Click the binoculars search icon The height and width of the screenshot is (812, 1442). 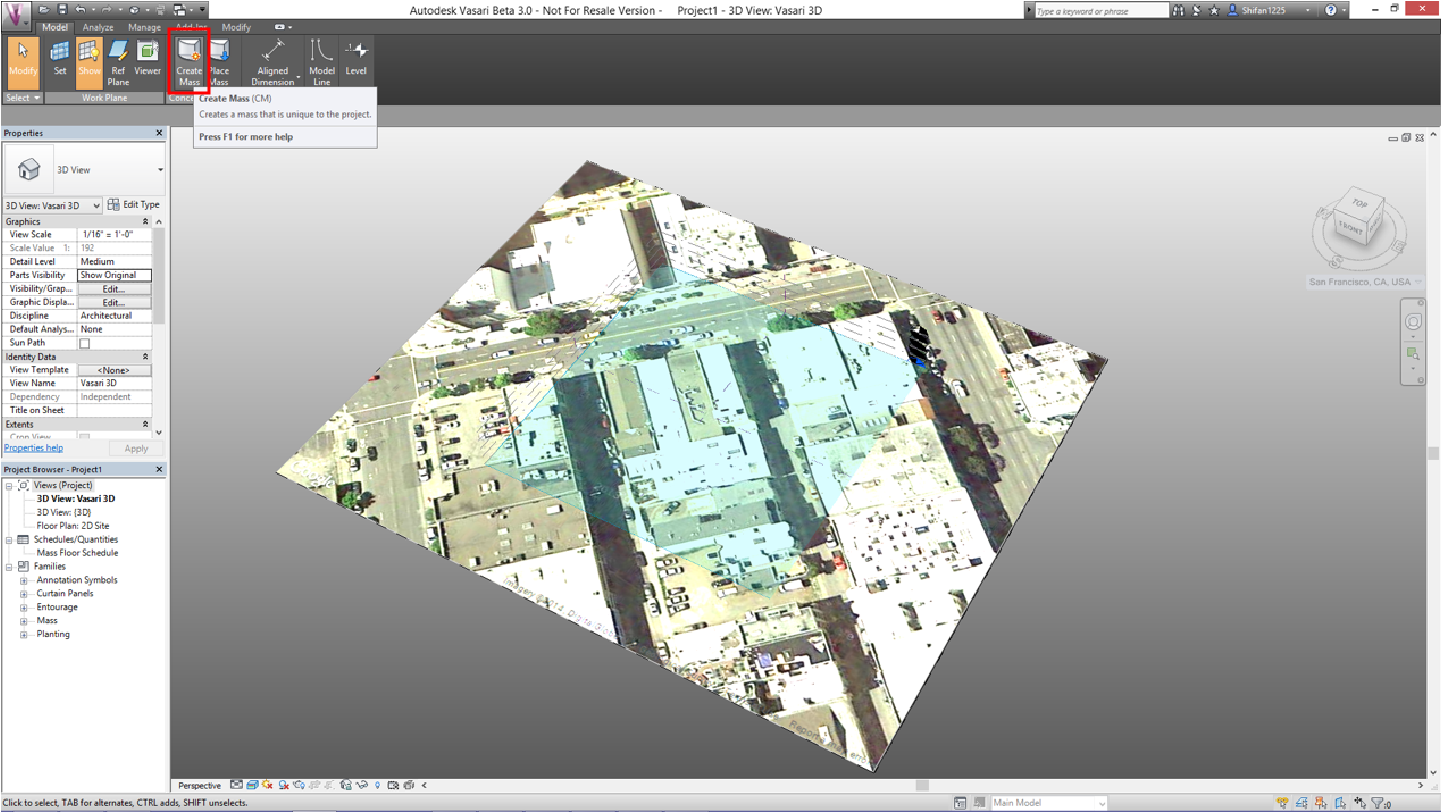tap(1179, 10)
